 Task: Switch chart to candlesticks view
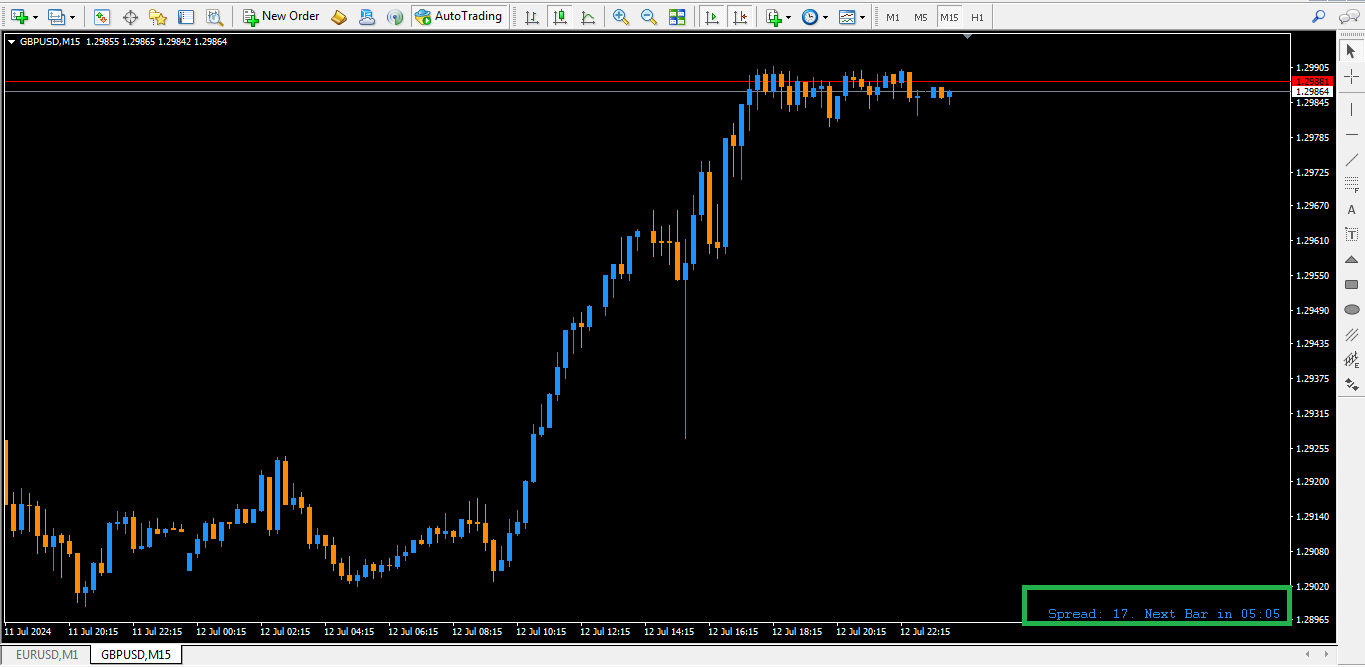559,17
